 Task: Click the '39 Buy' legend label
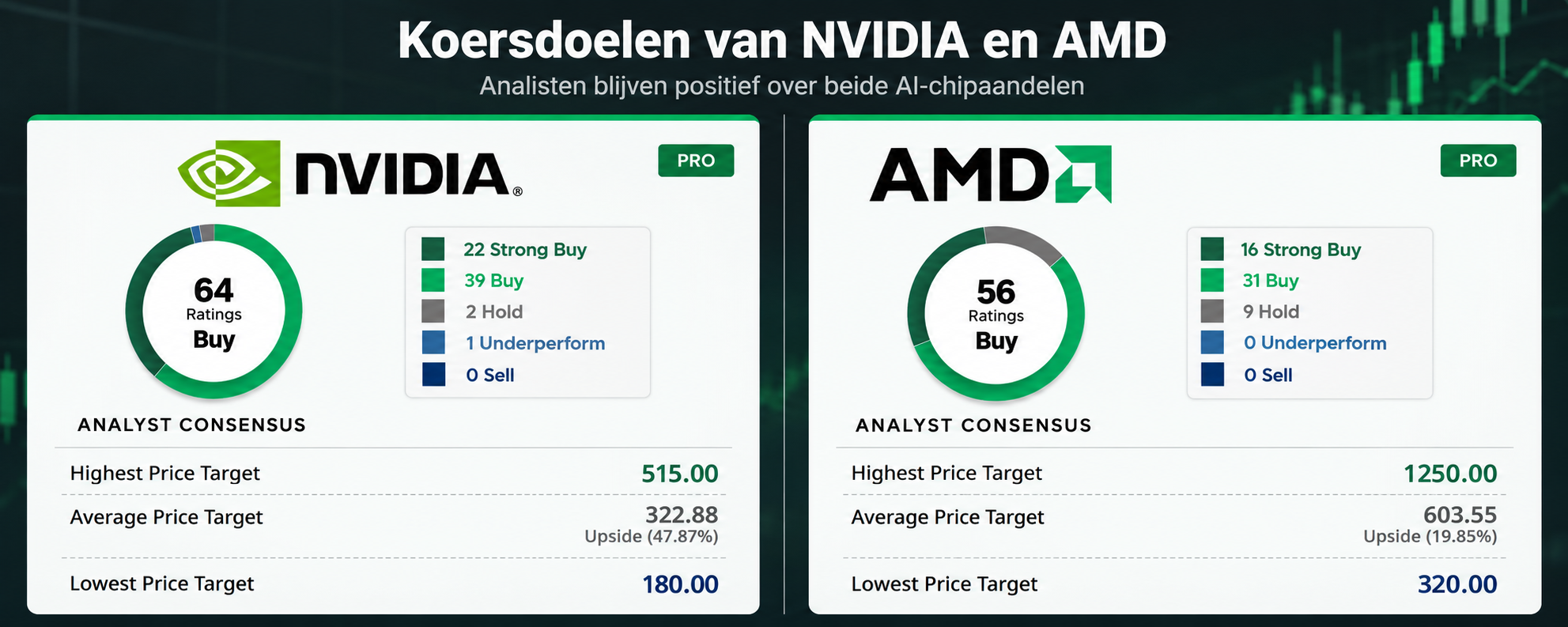tap(493, 281)
